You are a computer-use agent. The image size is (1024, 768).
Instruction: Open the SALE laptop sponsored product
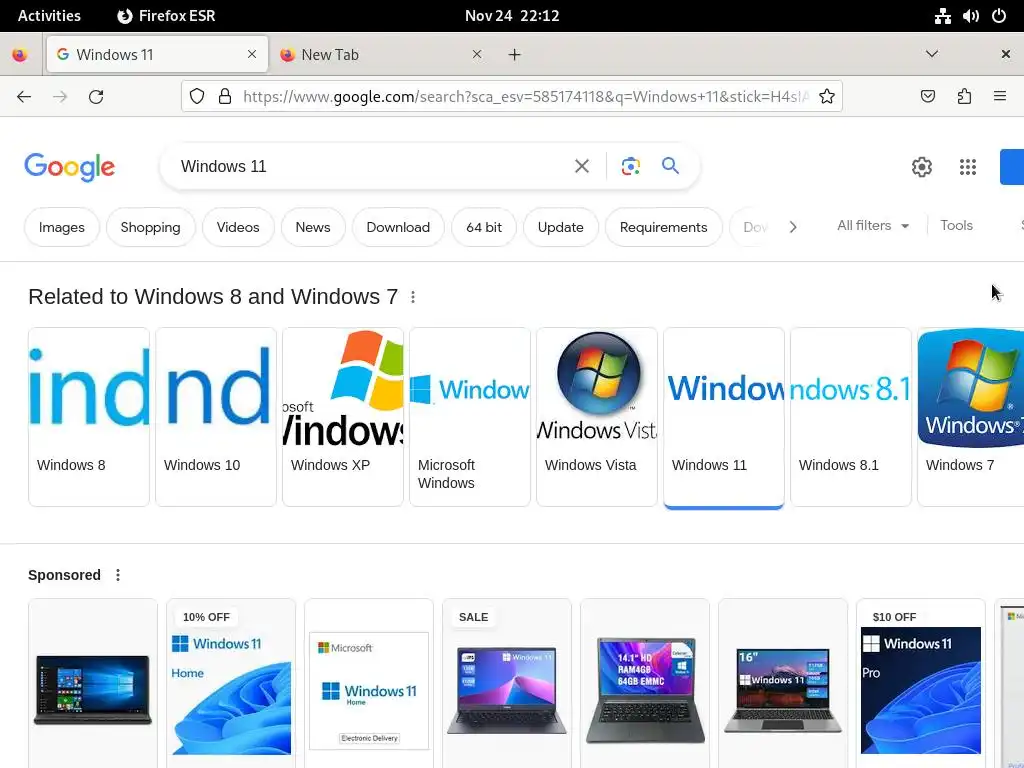click(x=507, y=683)
